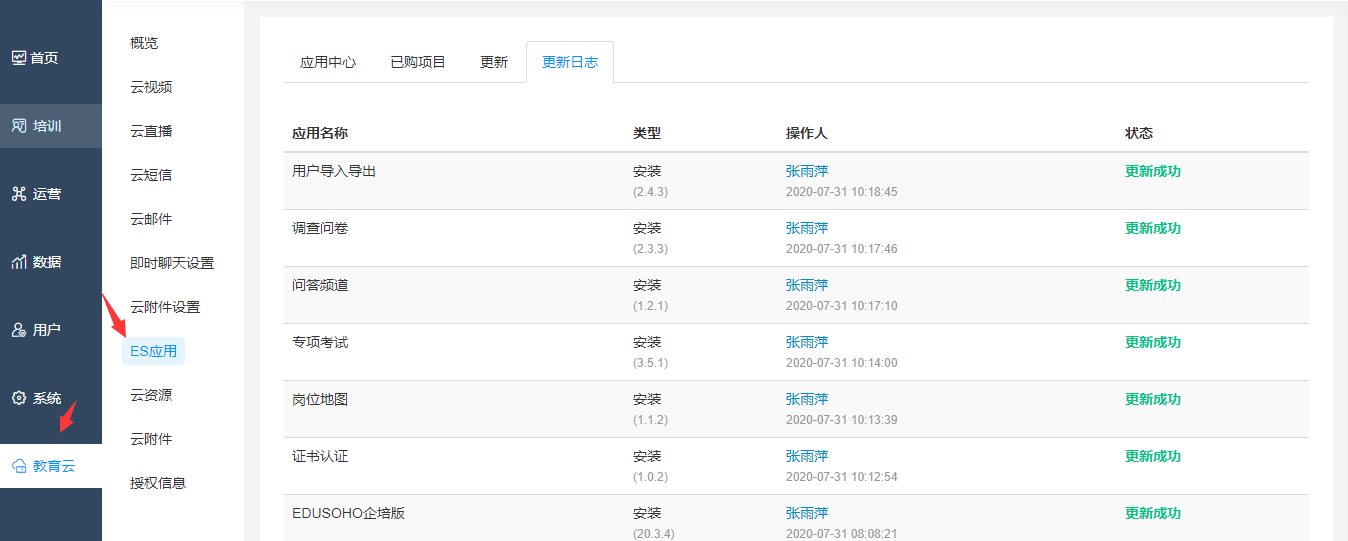Open 云视频 in the submenu
Screen dimensions: 1348x541
pos(151,87)
